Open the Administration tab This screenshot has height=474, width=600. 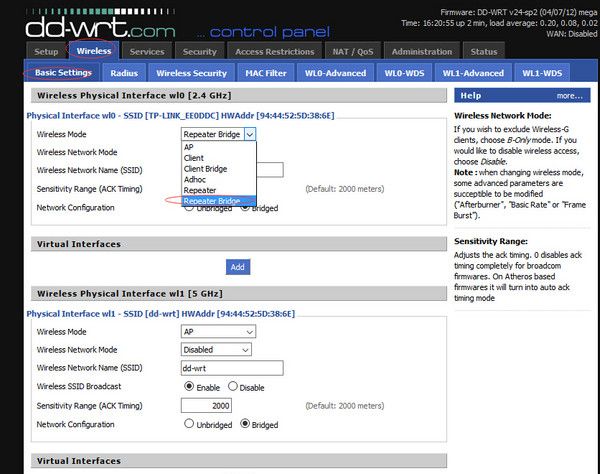[x=422, y=52]
